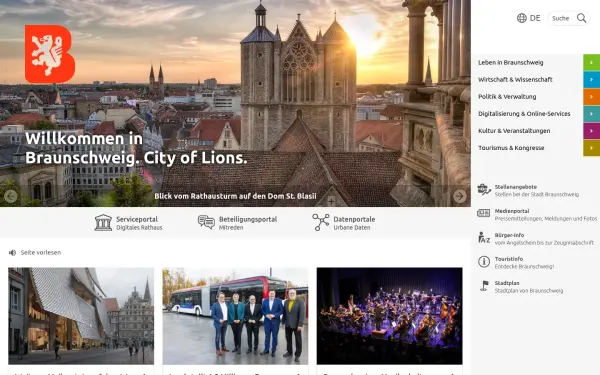Go to next hero slide
Image resolution: width=600 pixels, height=375 pixels.
pyautogui.click(x=460, y=196)
